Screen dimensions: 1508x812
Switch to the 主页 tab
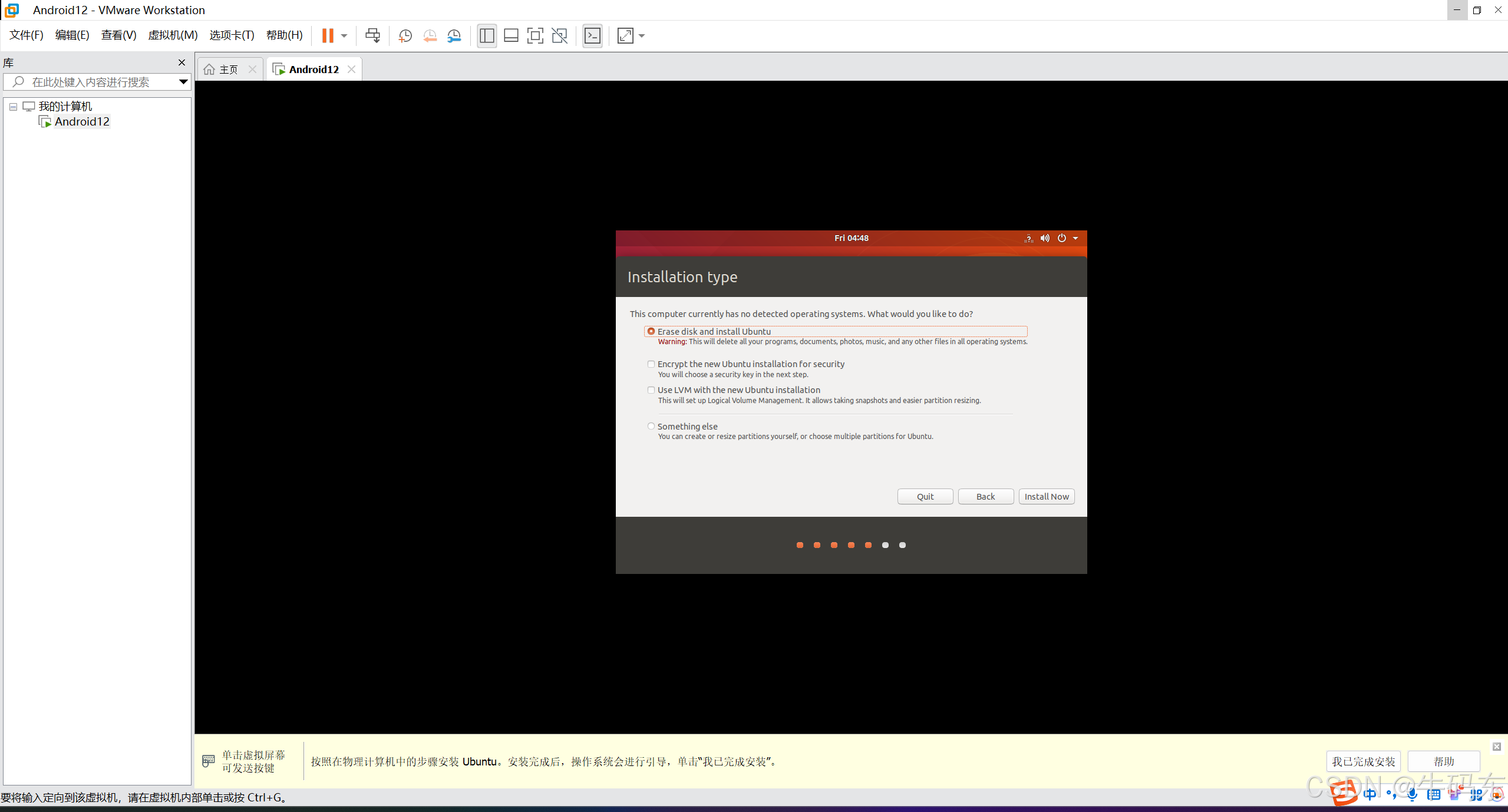228,70
